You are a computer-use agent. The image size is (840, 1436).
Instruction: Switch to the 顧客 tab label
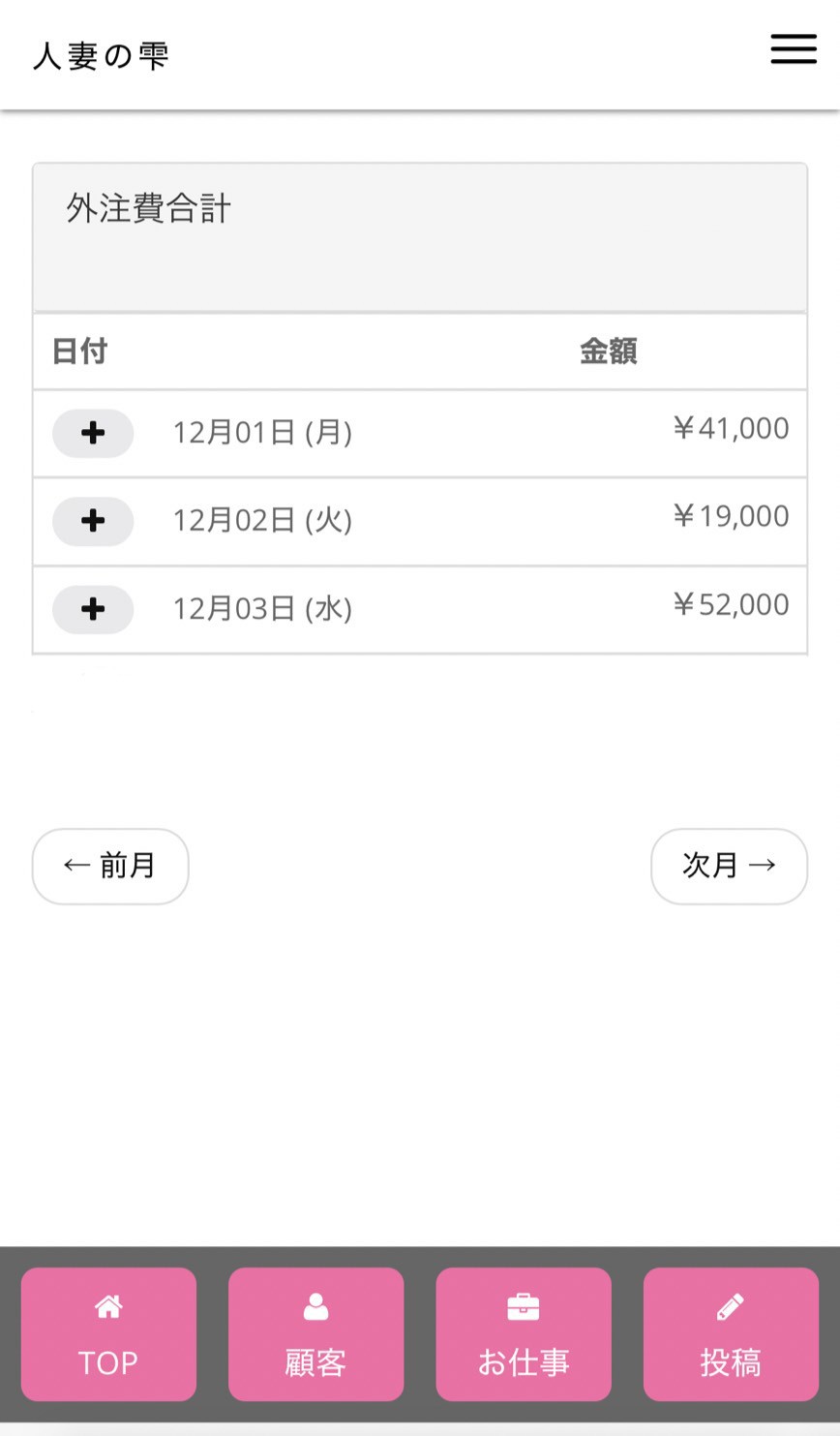pos(315,1362)
